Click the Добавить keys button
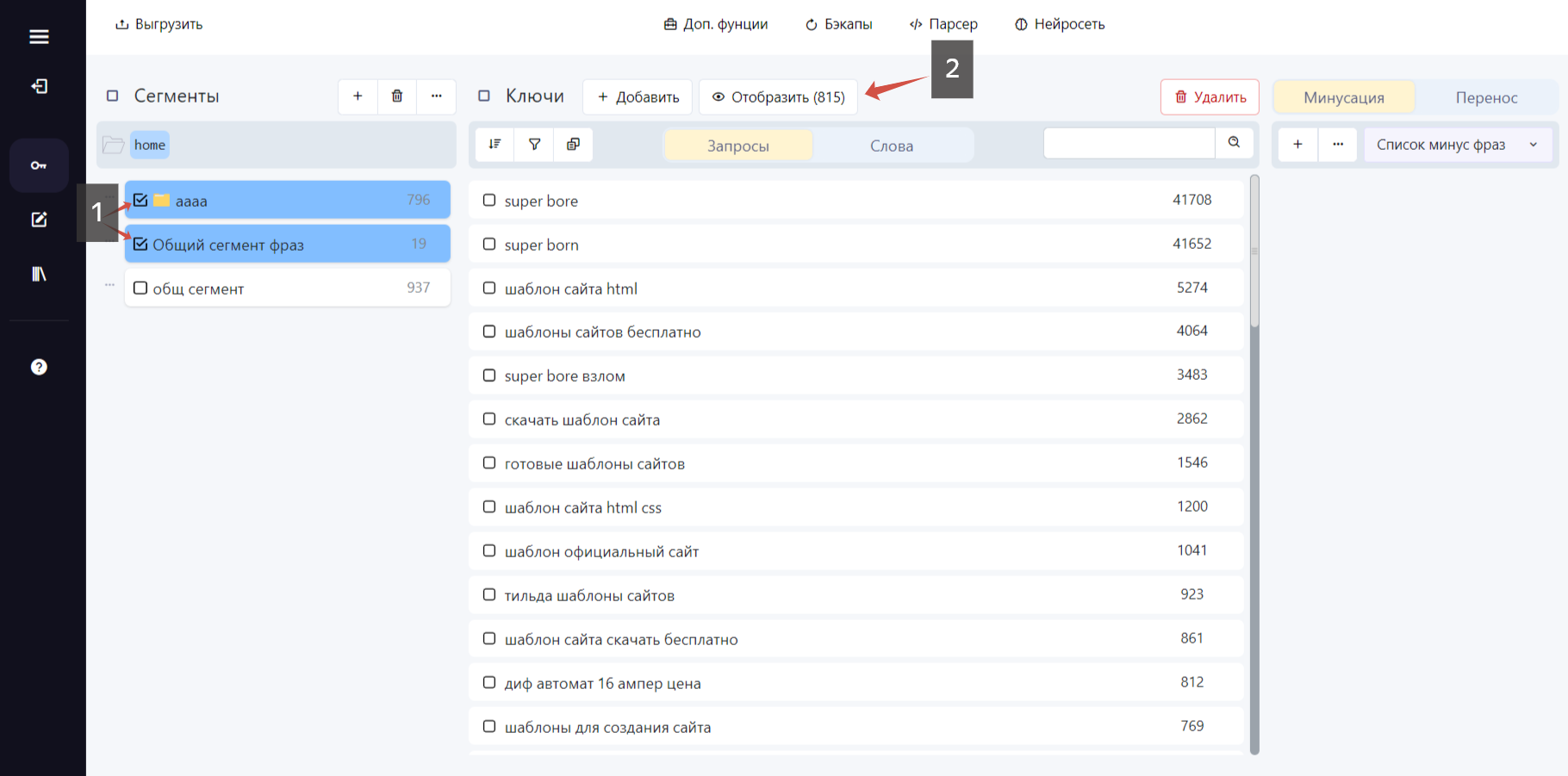 click(638, 96)
